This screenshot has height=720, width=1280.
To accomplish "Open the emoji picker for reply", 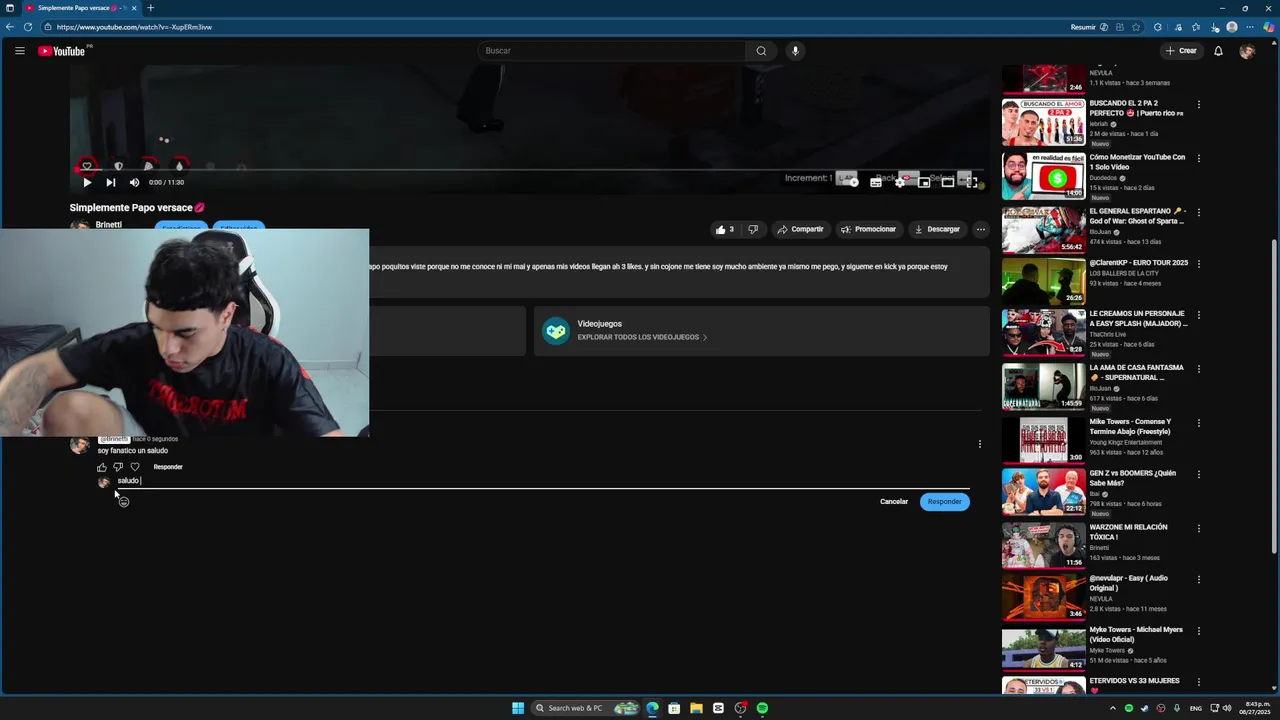I will (124, 502).
